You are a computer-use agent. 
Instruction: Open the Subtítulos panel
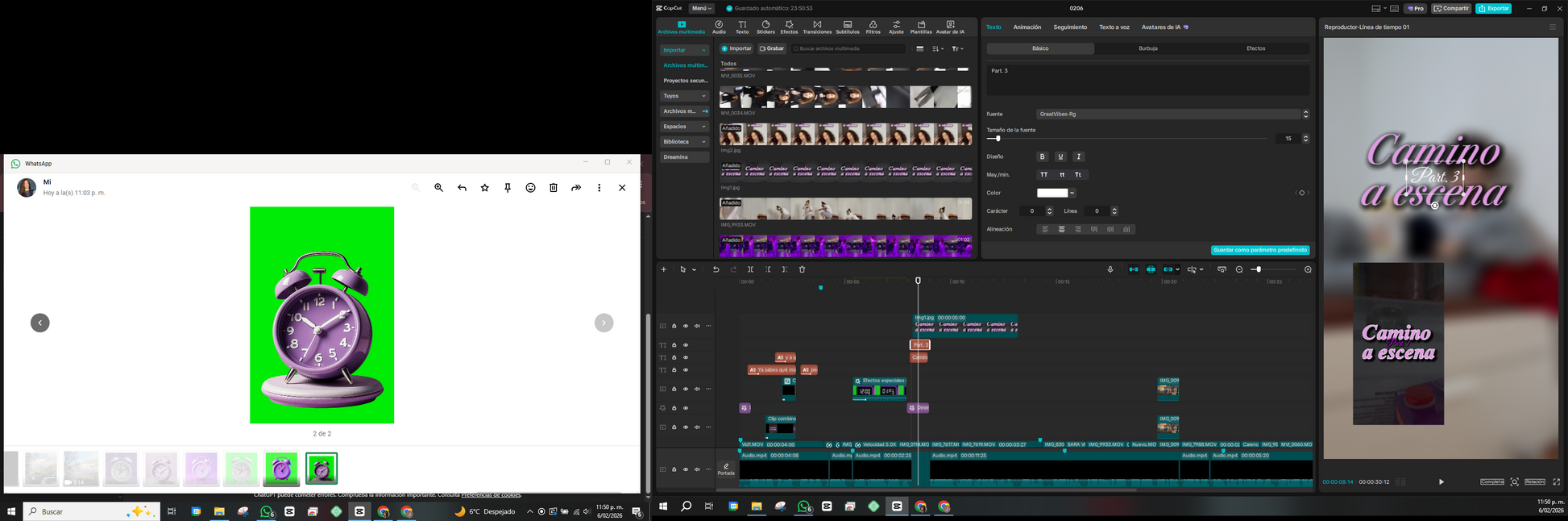848,27
